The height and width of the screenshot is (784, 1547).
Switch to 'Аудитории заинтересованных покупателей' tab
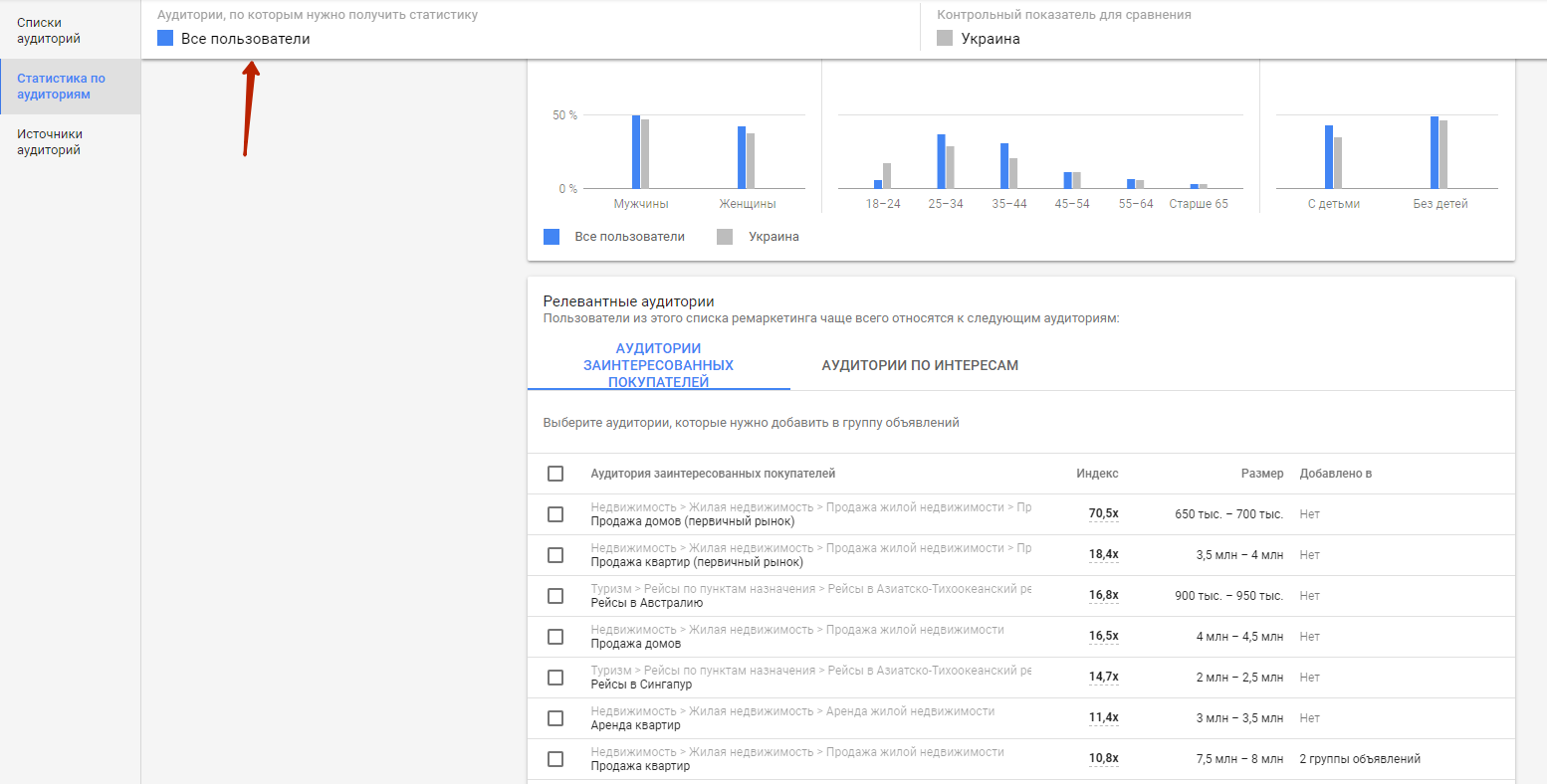[x=658, y=365]
